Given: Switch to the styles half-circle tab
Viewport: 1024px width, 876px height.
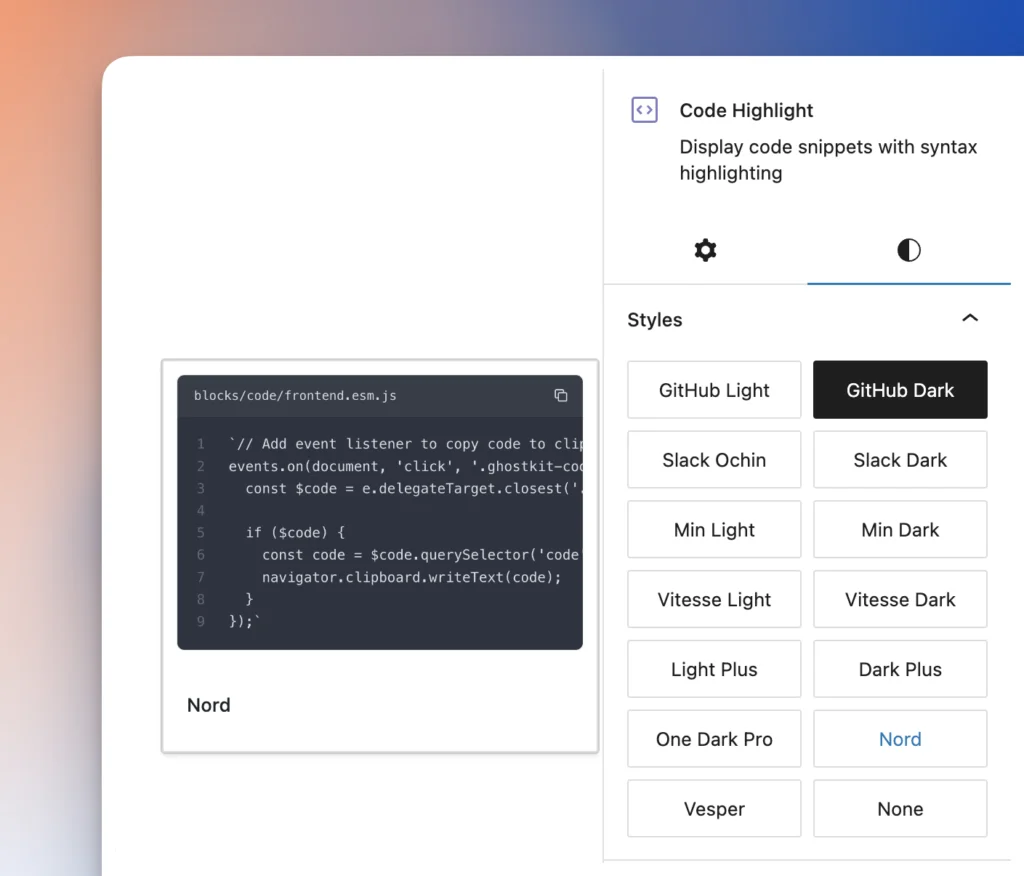Looking at the screenshot, I should point(908,250).
